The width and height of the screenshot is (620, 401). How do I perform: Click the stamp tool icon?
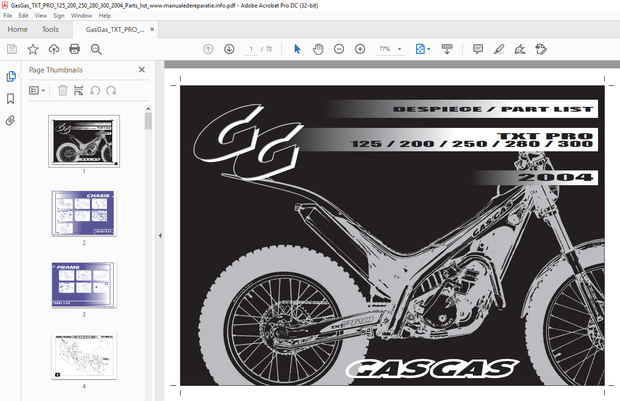pyautogui.click(x=541, y=49)
